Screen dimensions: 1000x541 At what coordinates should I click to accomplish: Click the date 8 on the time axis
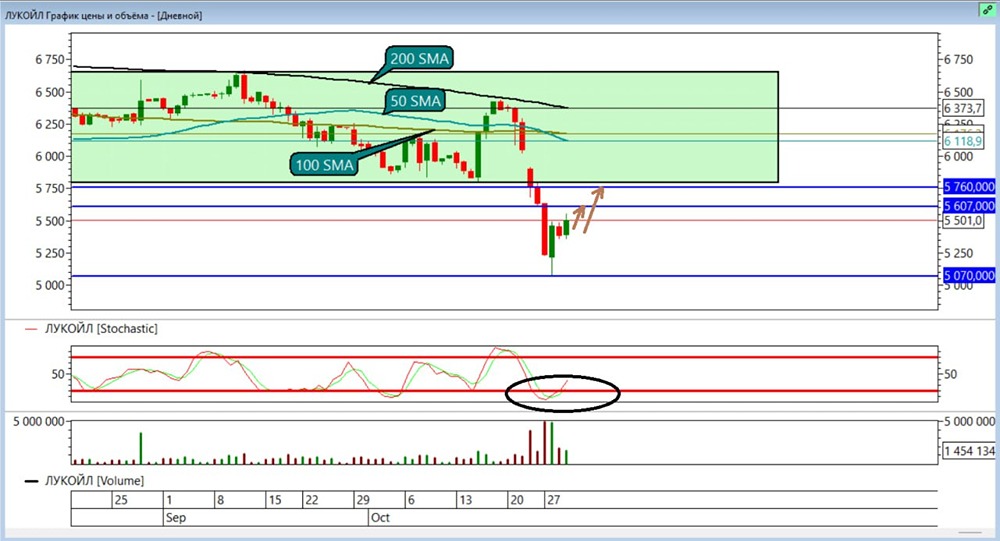point(221,500)
